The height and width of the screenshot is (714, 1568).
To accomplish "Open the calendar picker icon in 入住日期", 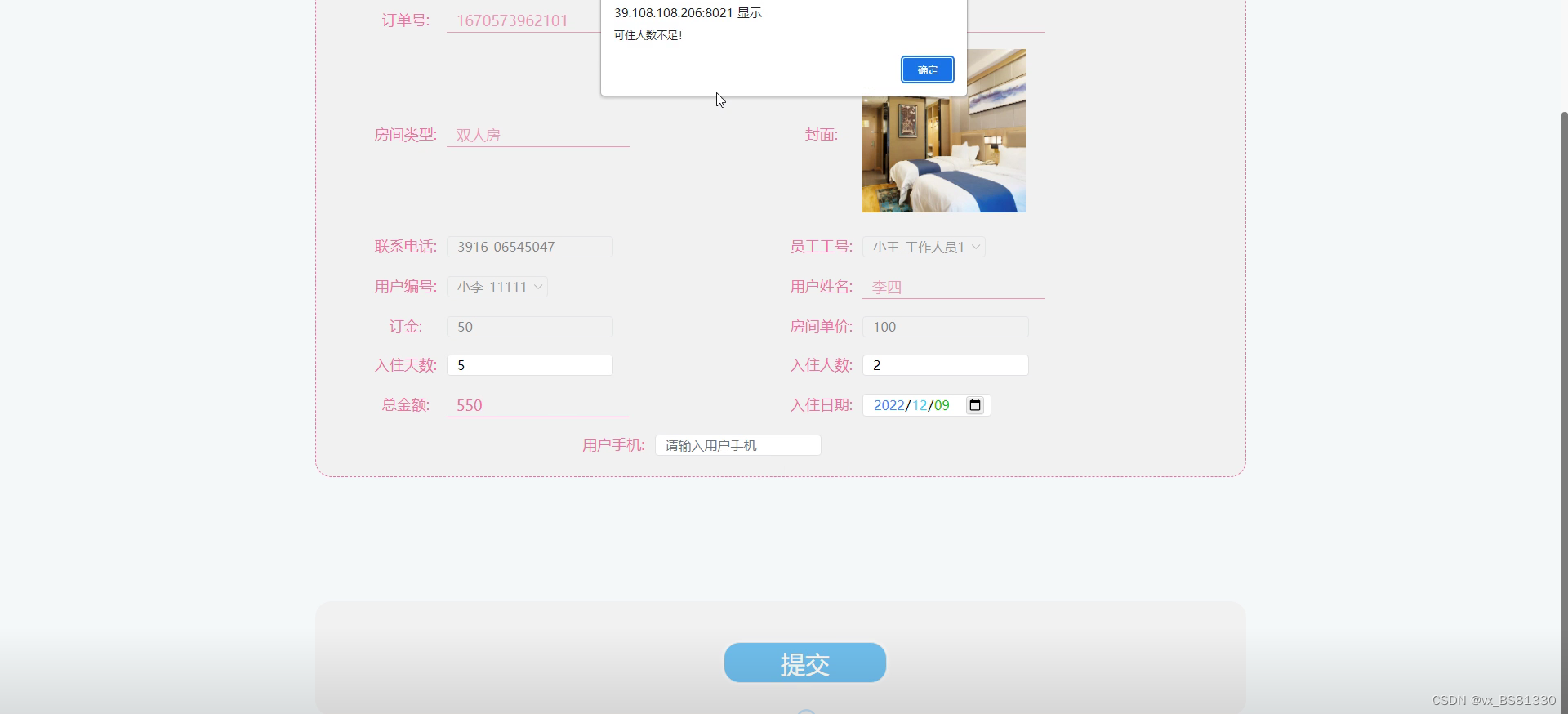I will pos(974,405).
